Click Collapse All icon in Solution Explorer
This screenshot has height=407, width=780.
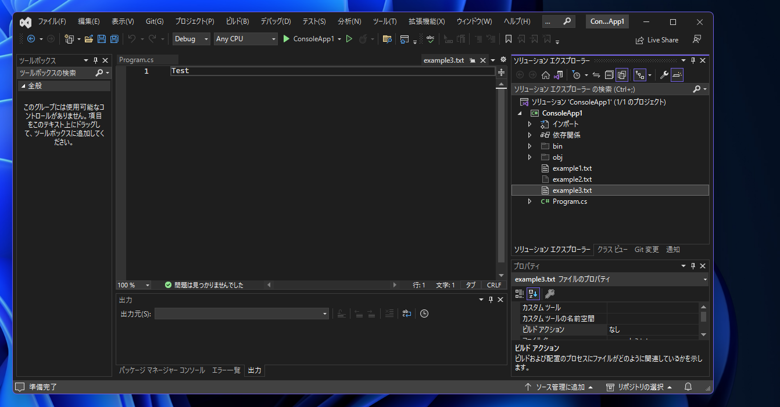coord(609,75)
